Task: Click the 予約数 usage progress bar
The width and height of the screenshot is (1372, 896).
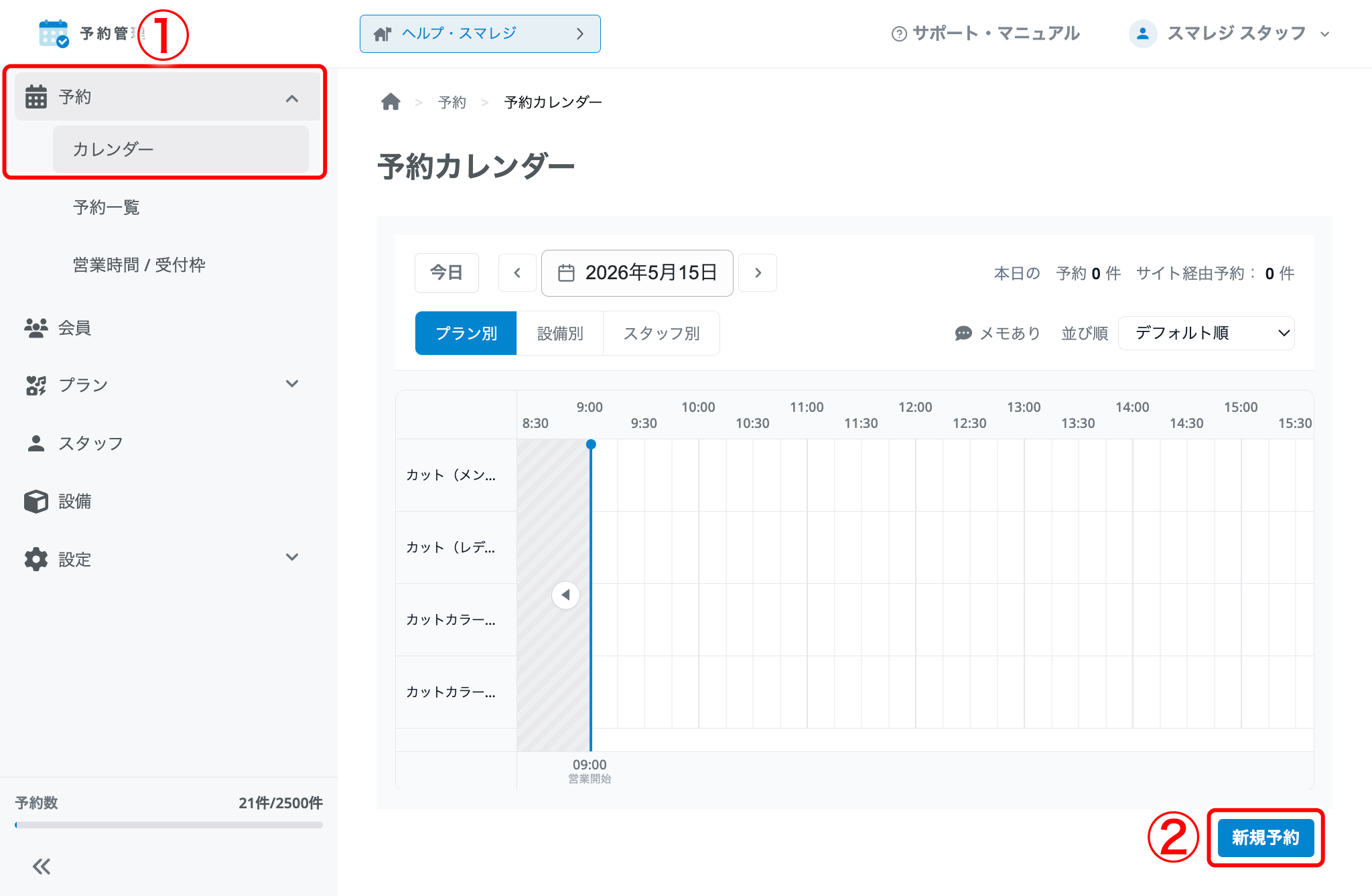Action: [x=169, y=825]
